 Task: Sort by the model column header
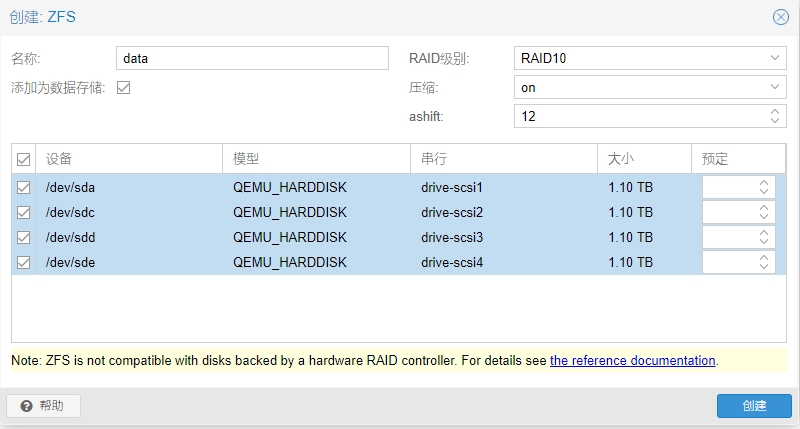[x=315, y=159]
